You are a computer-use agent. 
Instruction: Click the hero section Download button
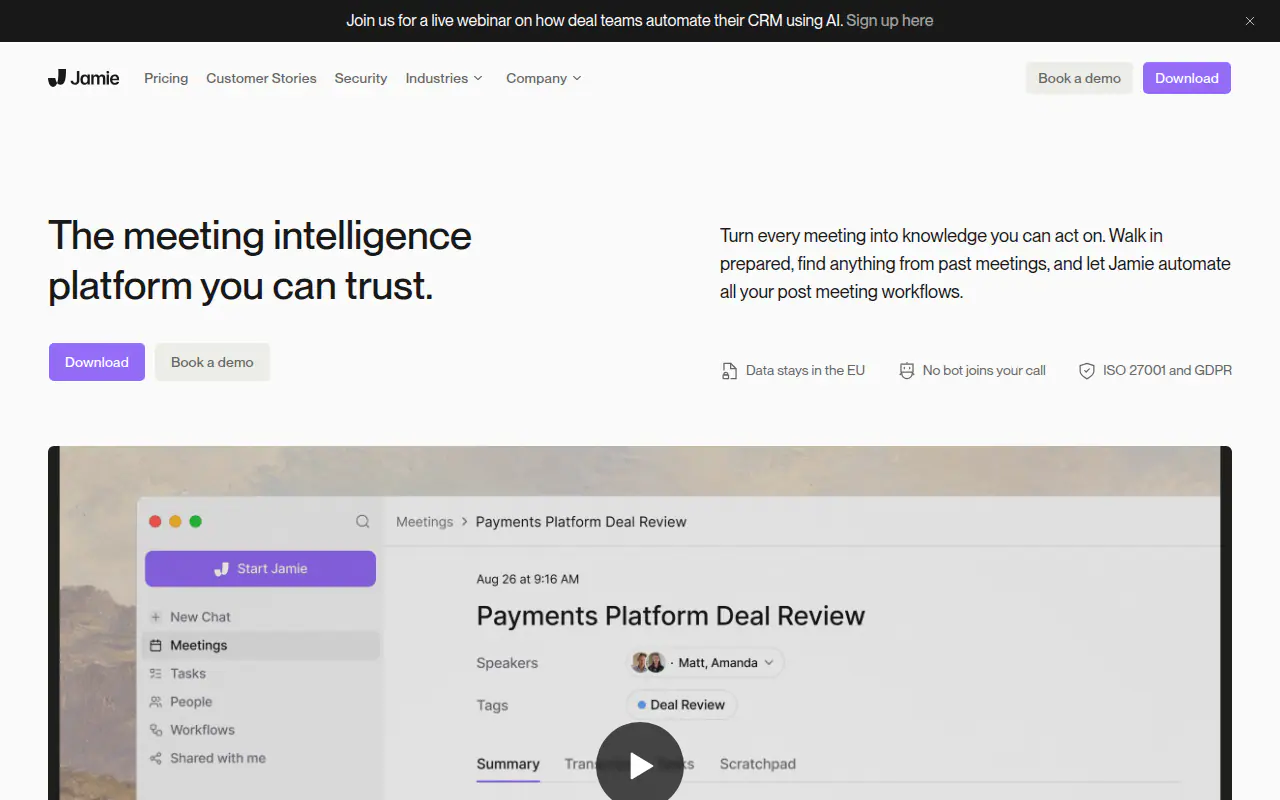[97, 362]
